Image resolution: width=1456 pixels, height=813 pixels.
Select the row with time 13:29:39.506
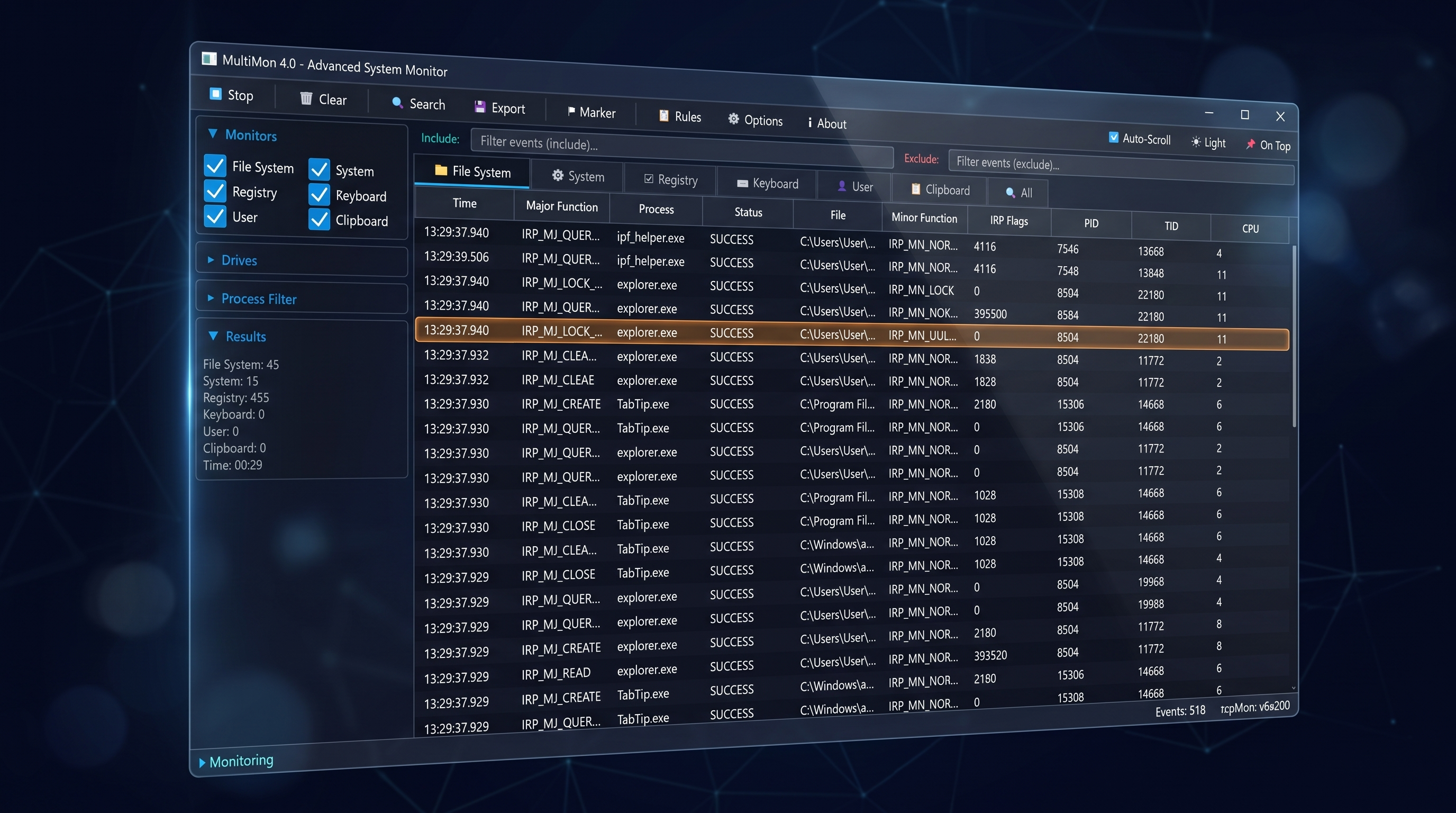(x=852, y=265)
